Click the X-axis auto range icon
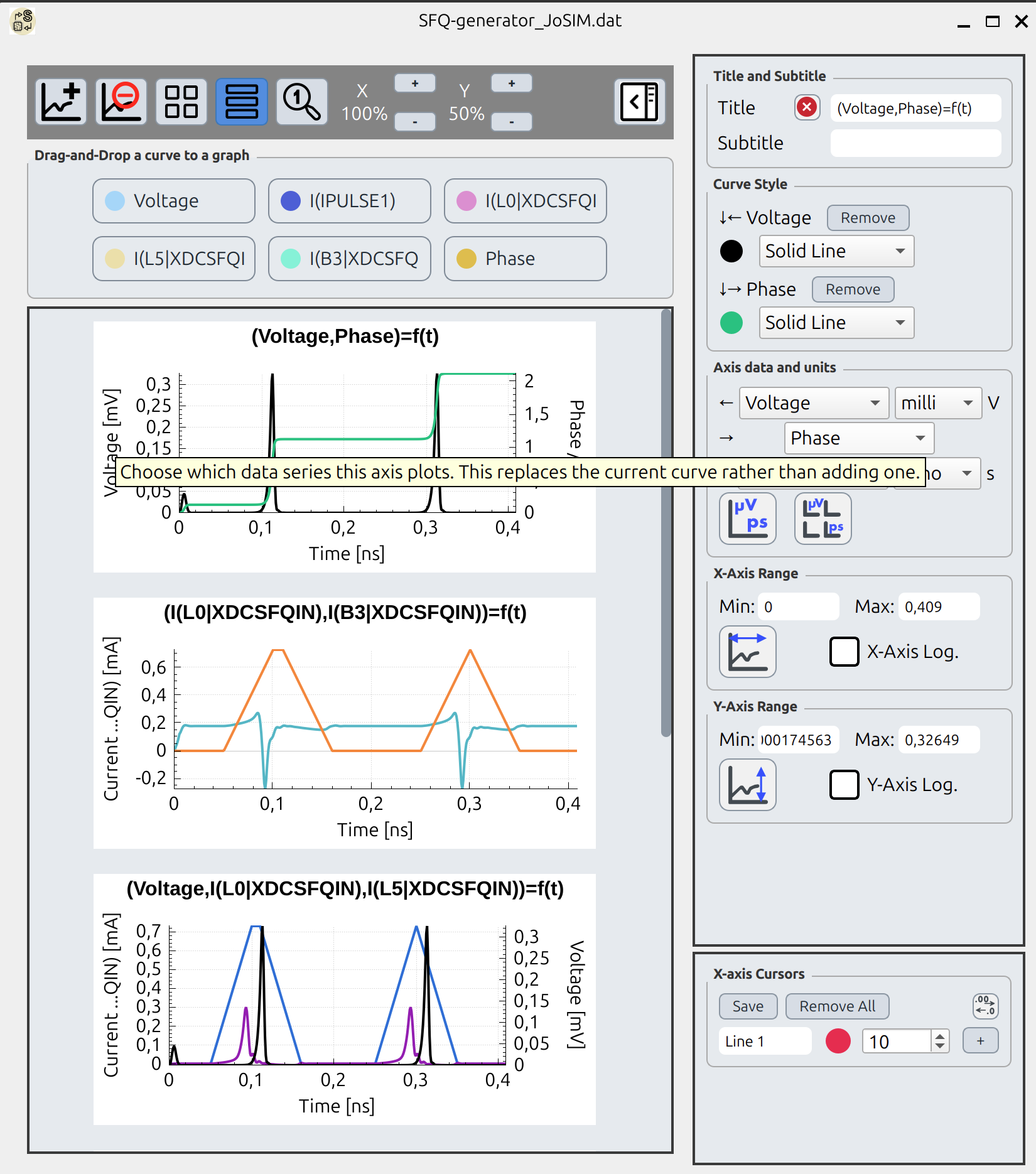This screenshot has width=1036, height=1174. 748,652
